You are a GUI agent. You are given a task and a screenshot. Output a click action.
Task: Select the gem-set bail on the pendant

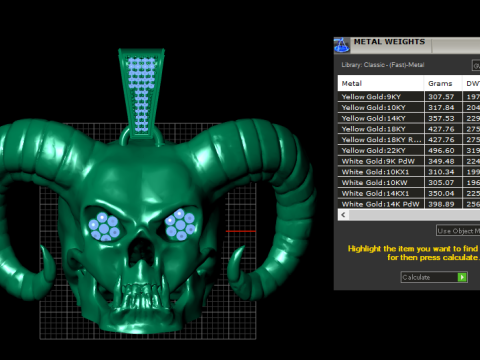pyautogui.click(x=141, y=93)
